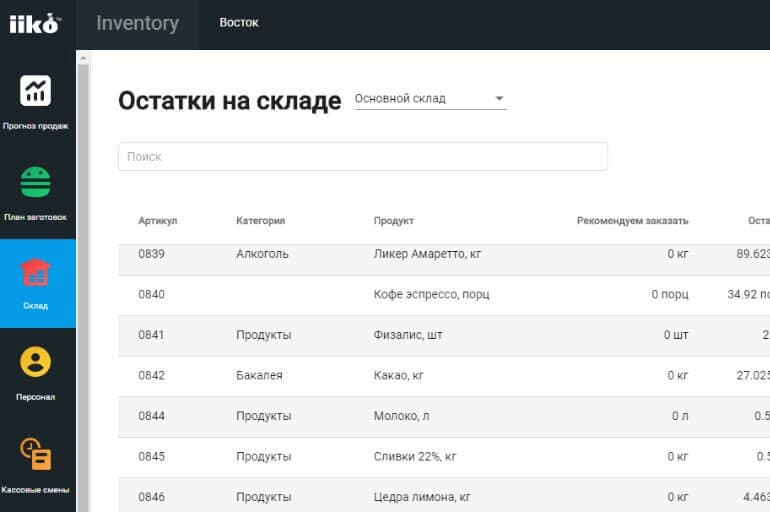Click product Физалис, шт
The image size is (770, 512).
[408, 335]
